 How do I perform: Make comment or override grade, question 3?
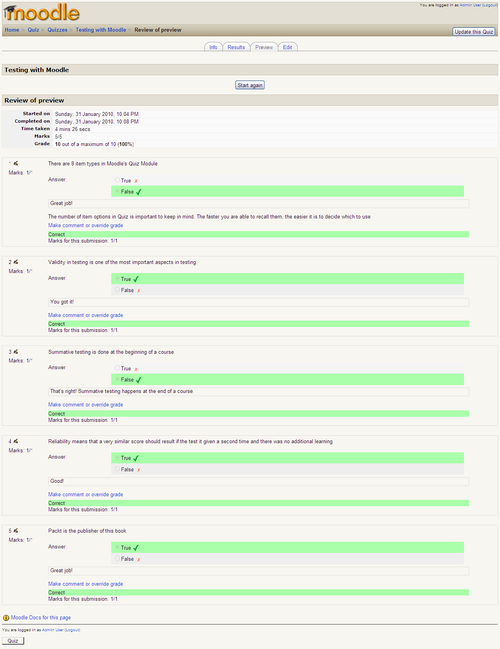pos(85,404)
